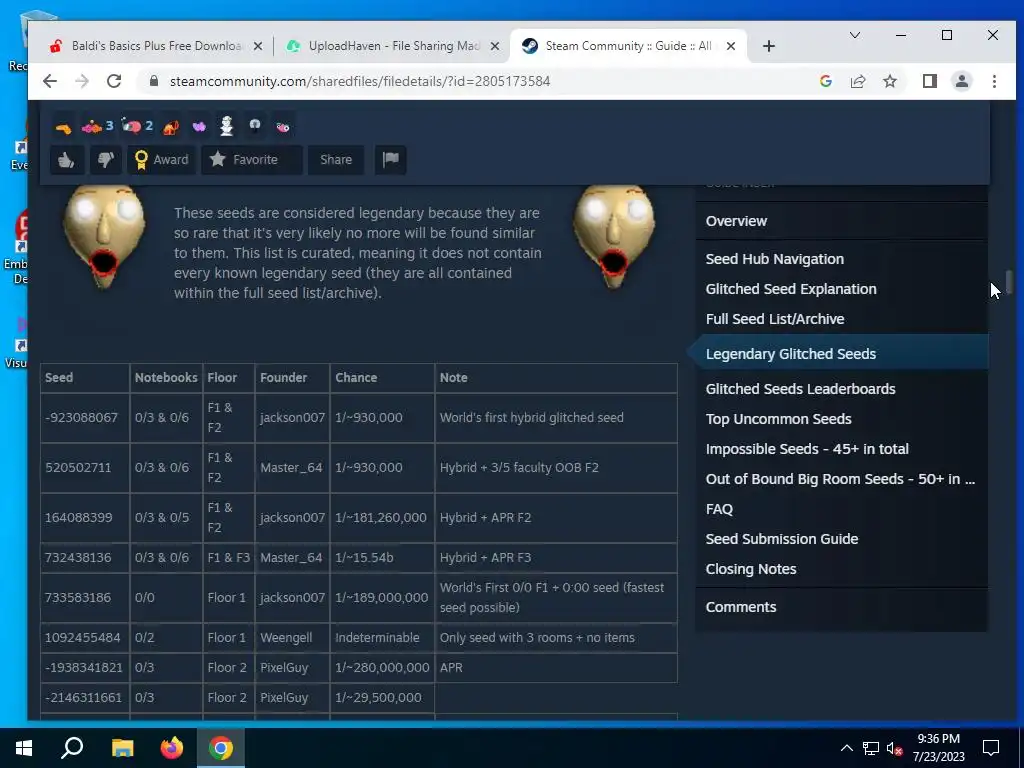This screenshot has width=1024, height=768.
Task: Click the 1/~15.54b chance cell
Action: 382,558
